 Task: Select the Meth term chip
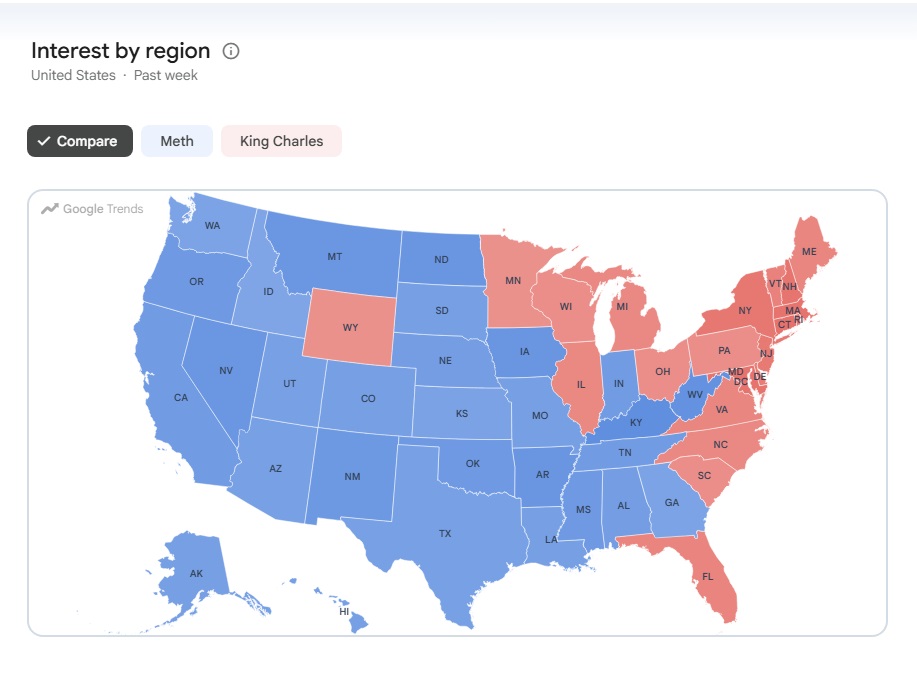click(177, 141)
